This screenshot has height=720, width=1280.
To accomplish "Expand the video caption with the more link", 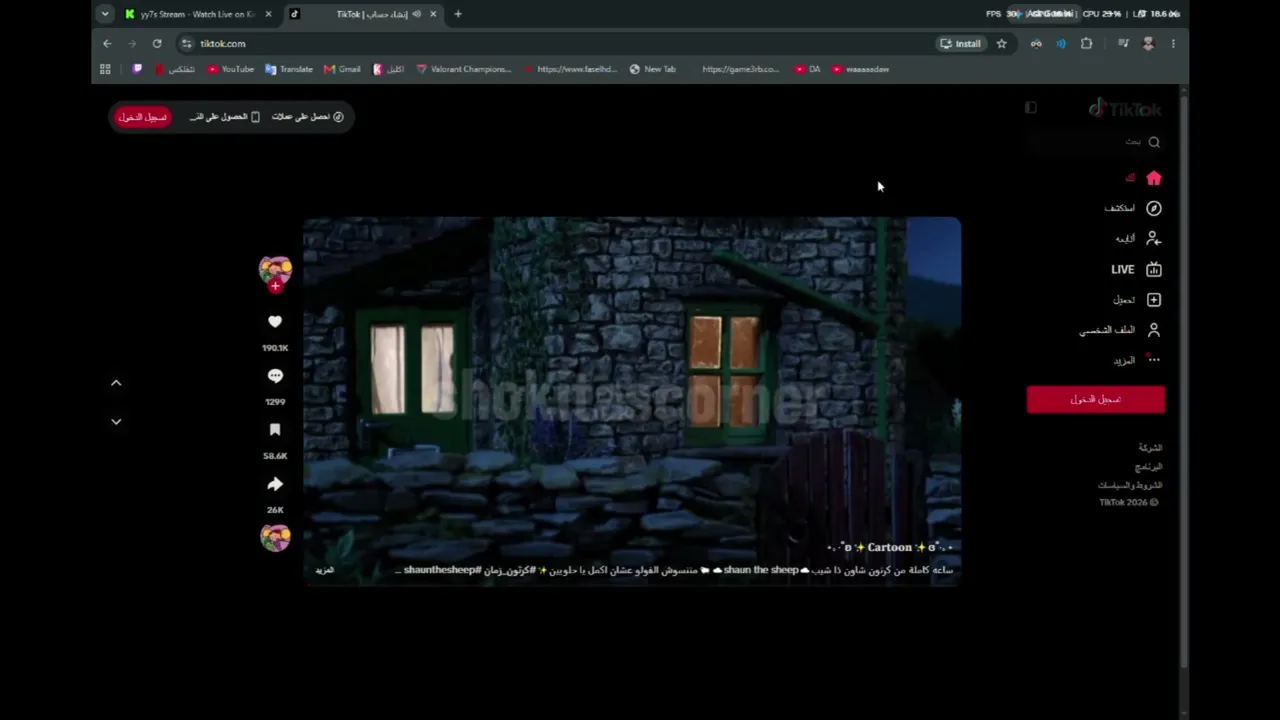I will click(325, 570).
